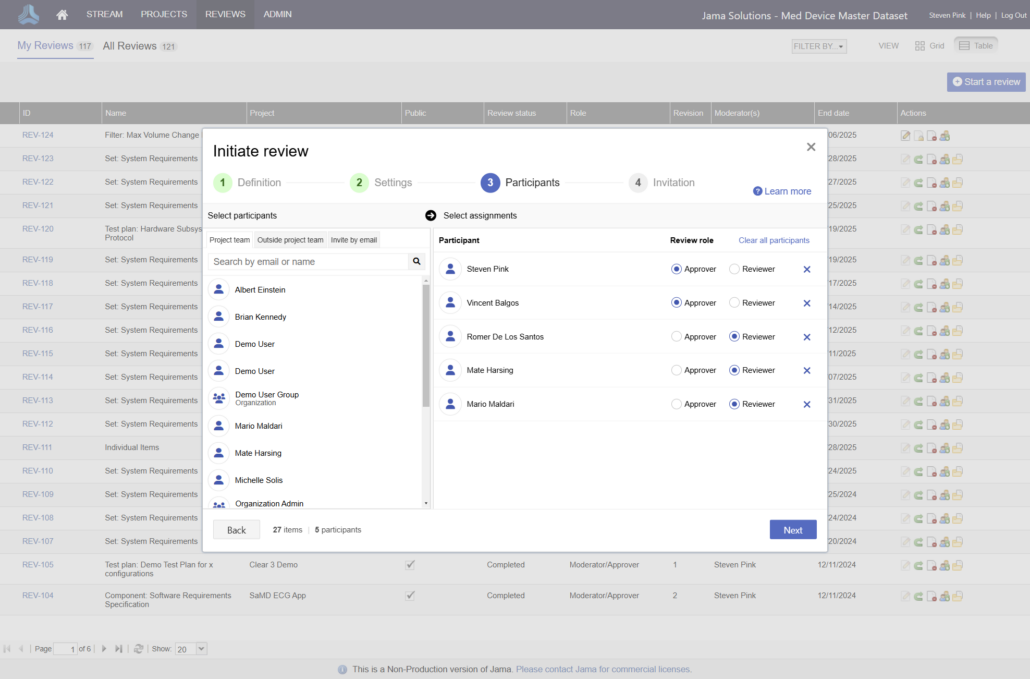Select Approver role for Mate Harsing
The width and height of the screenshot is (1030, 679).
pyautogui.click(x=677, y=370)
